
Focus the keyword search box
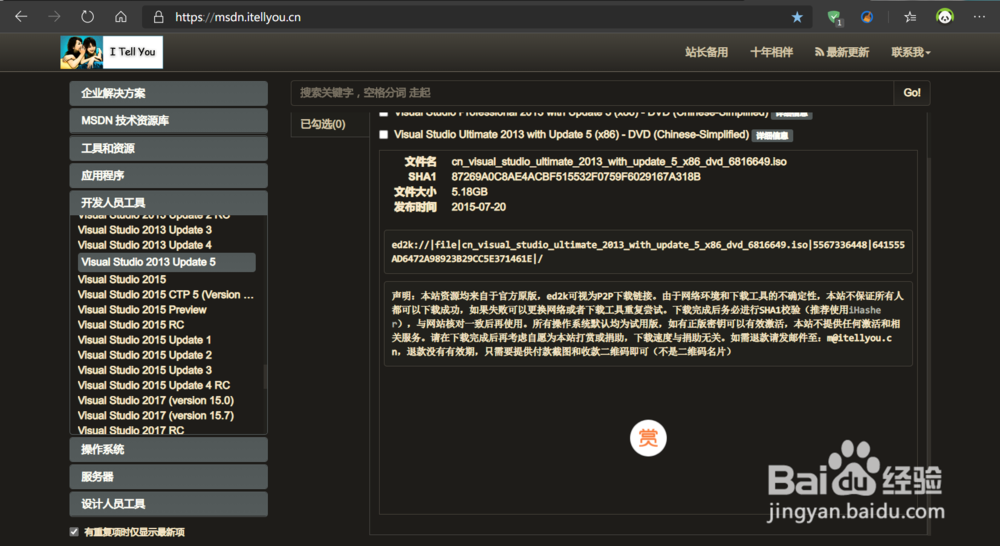click(592, 93)
